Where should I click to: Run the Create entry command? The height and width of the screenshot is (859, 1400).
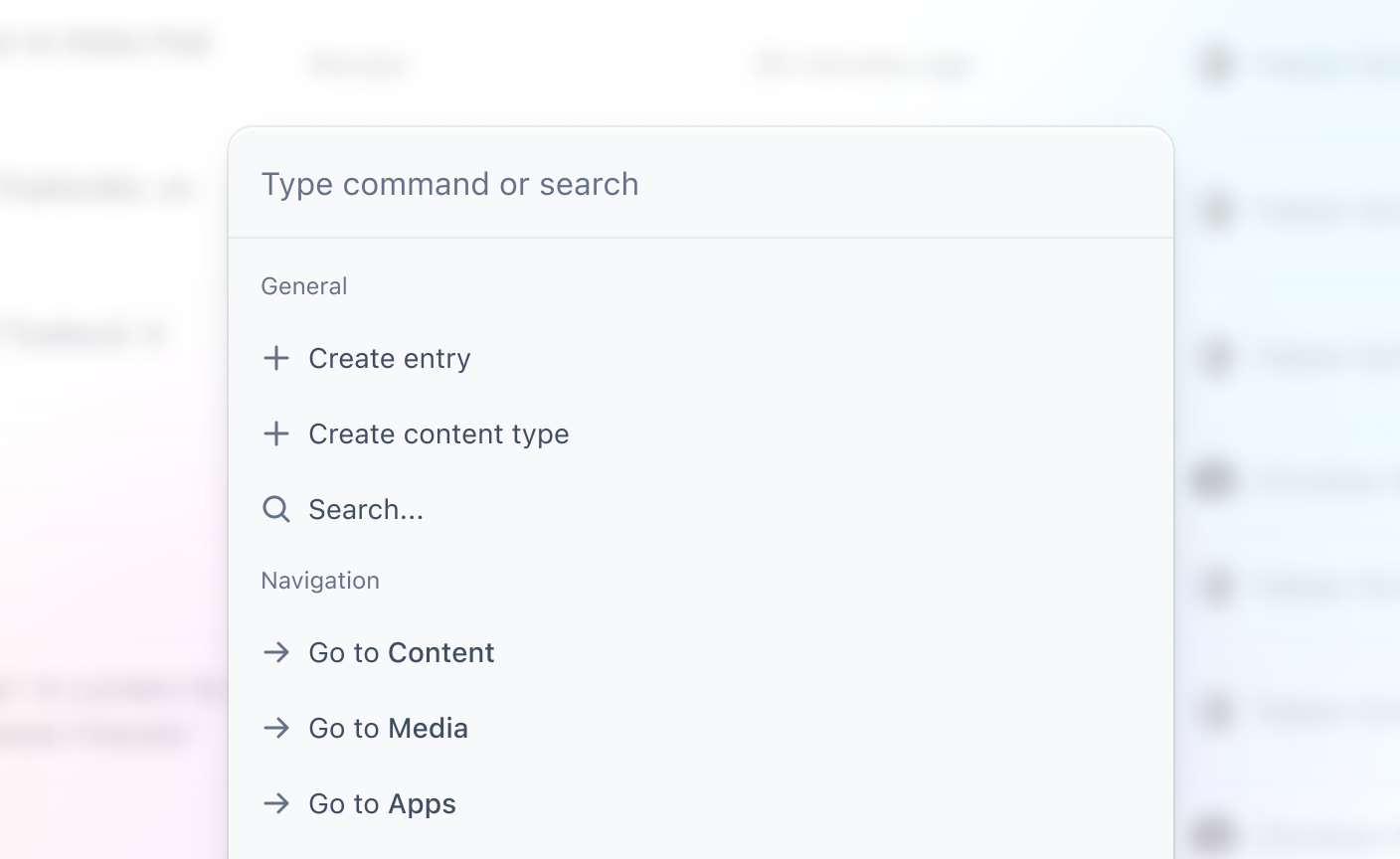390,358
